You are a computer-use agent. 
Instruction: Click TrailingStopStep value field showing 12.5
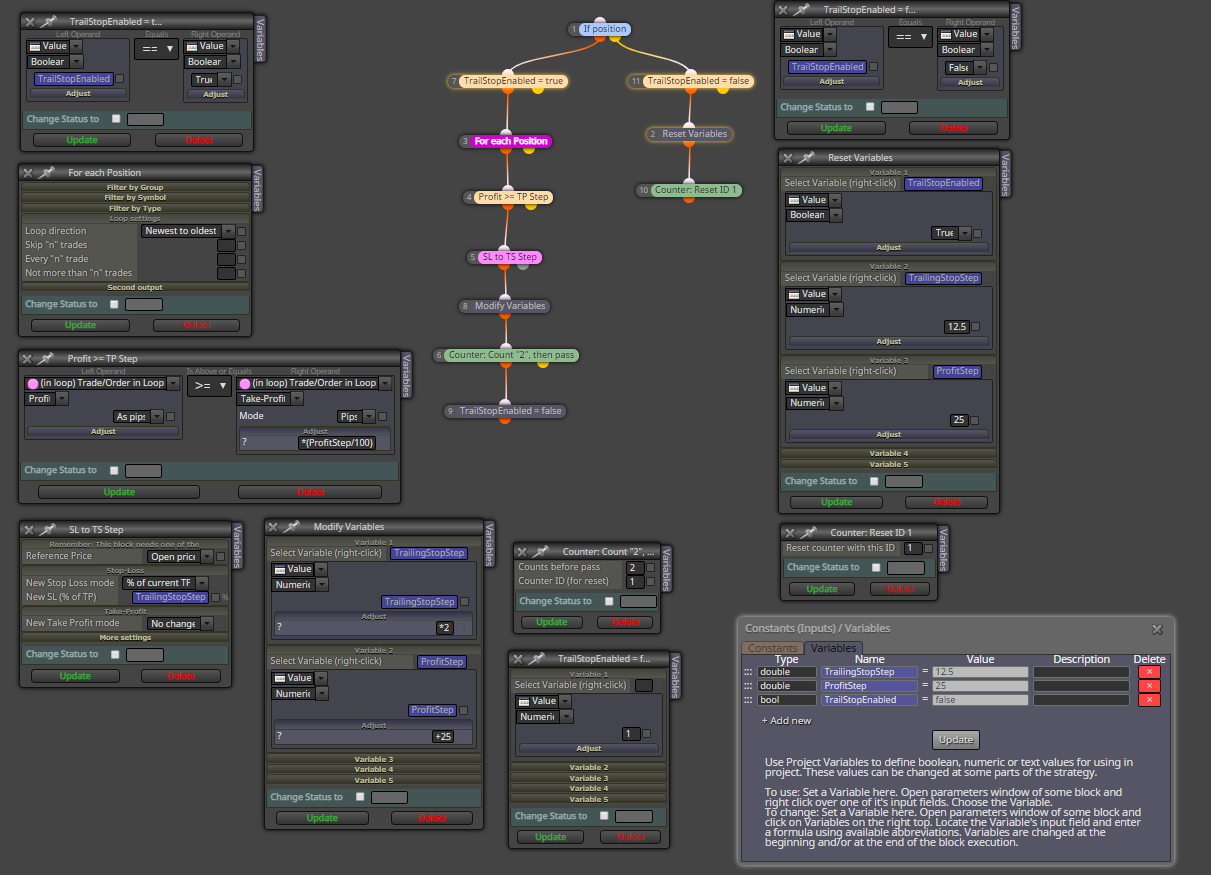click(980, 672)
